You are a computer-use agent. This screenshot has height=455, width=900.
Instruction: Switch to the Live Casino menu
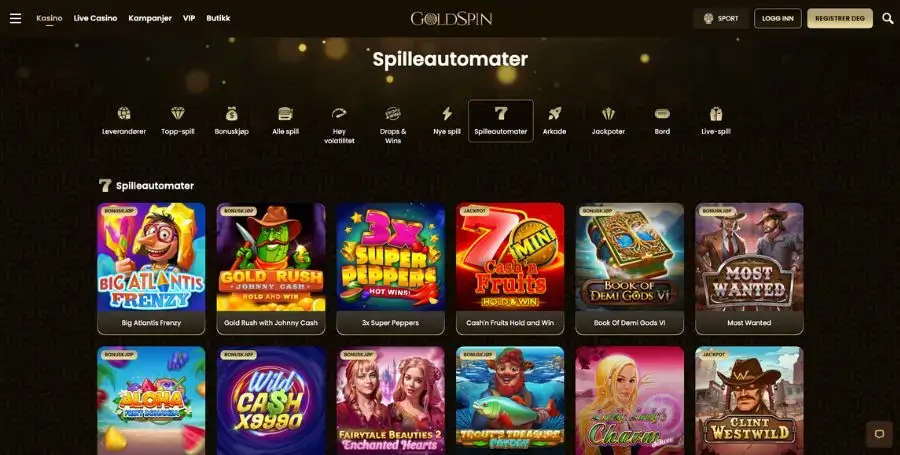point(95,18)
